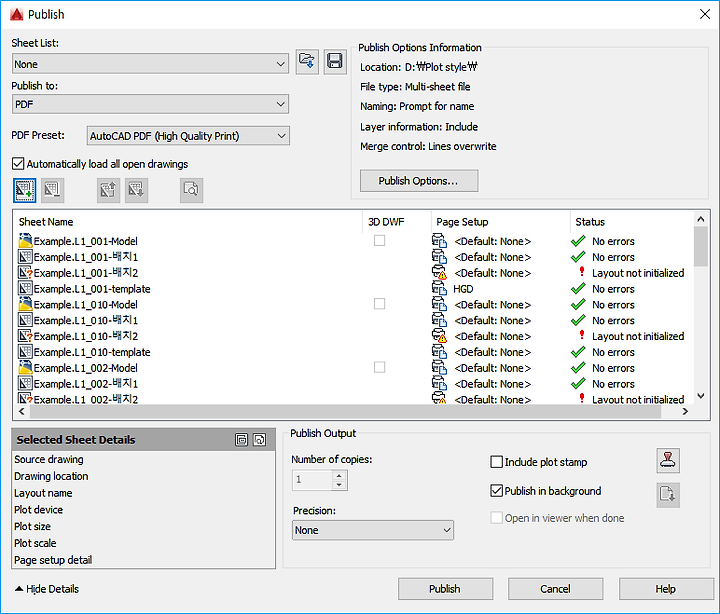
Task: Click page setup warning icon for Example.L1_010-배치2
Action: pos(439,336)
